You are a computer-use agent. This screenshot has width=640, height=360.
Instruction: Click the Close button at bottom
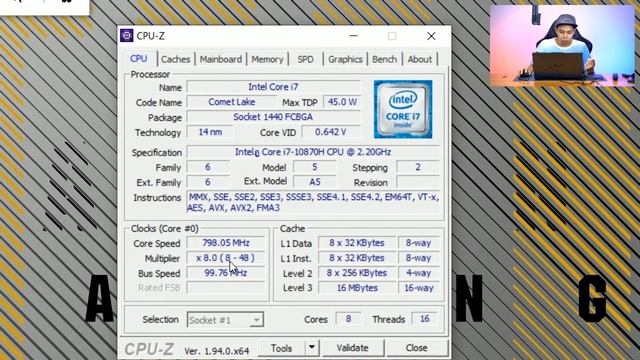417,348
